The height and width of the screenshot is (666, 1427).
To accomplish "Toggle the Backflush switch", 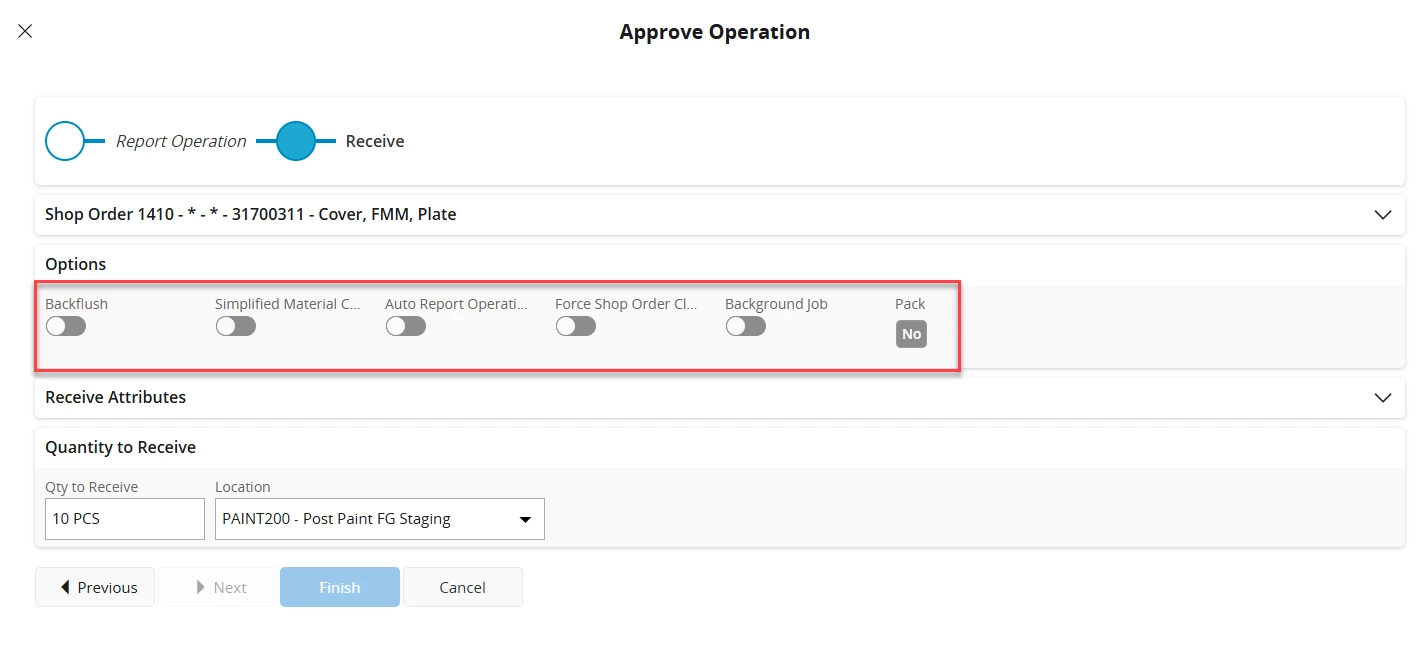I will tap(66, 326).
